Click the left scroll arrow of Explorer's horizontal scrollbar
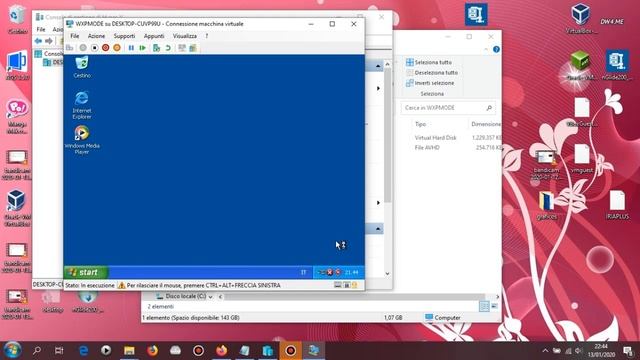 pos(220,297)
